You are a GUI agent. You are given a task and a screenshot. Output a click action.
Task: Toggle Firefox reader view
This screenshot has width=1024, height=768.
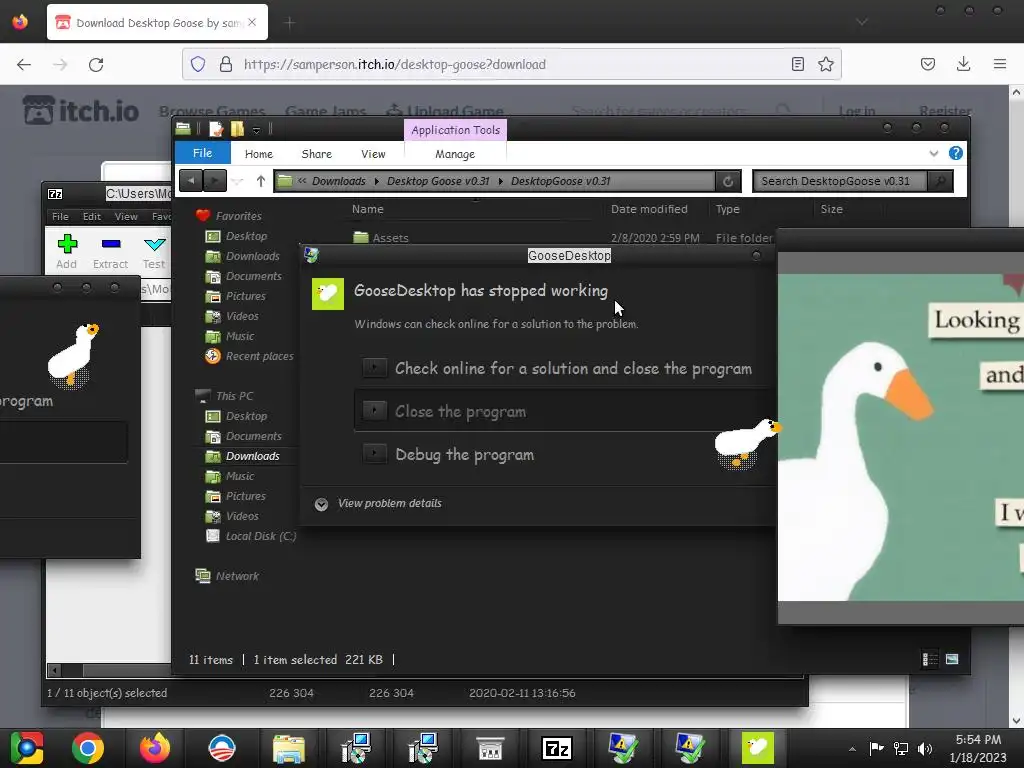coord(797,64)
